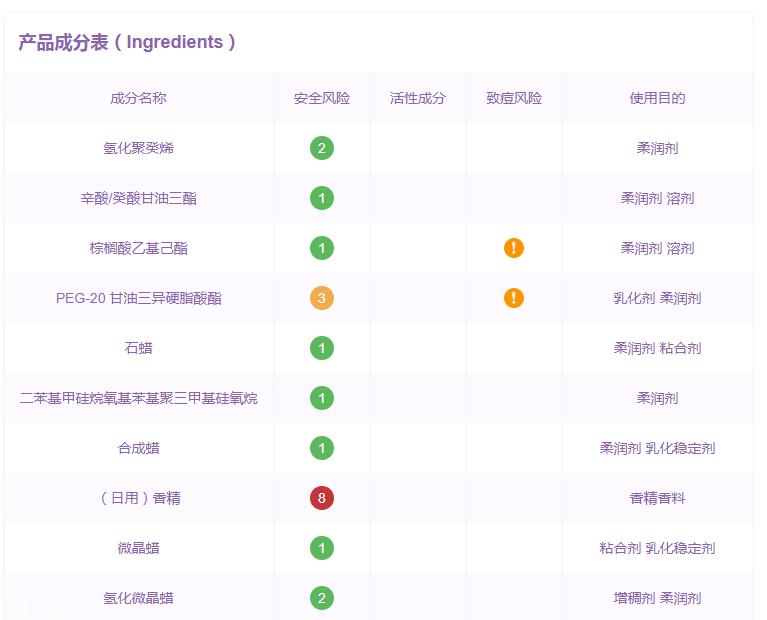Click purpose 柔润剂 乳化稳定剂 for 合成蜡

(657, 448)
